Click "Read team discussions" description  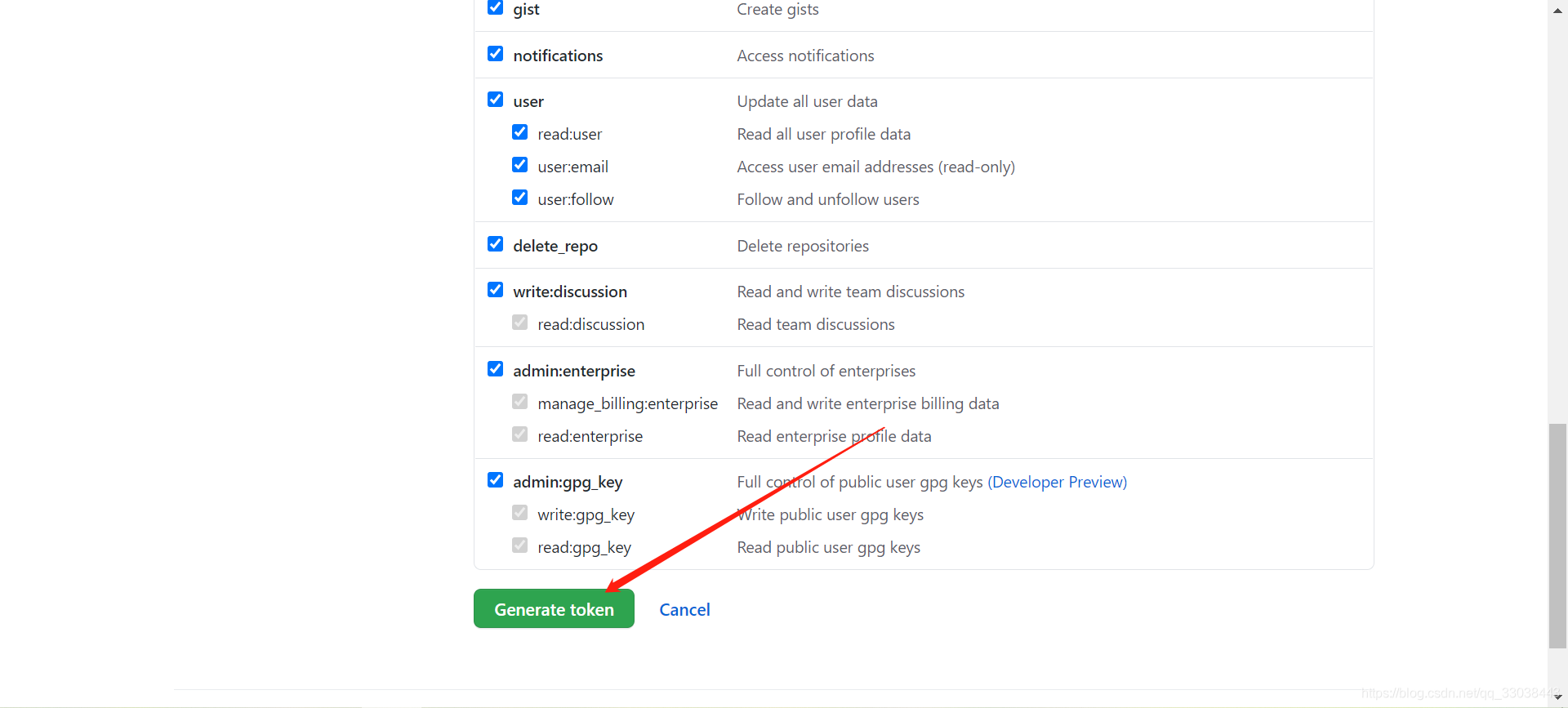click(x=816, y=324)
